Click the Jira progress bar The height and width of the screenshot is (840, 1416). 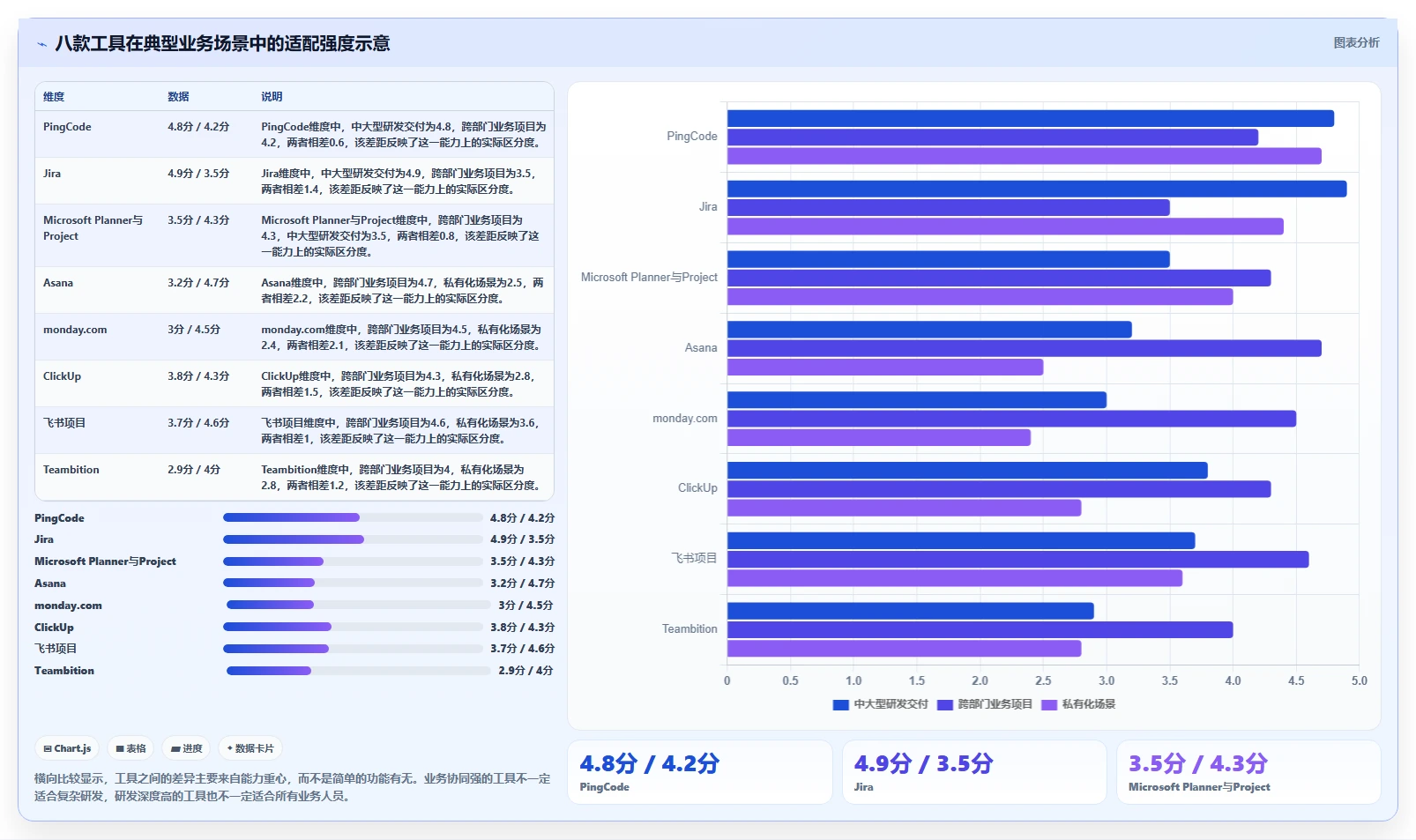[x=354, y=539]
